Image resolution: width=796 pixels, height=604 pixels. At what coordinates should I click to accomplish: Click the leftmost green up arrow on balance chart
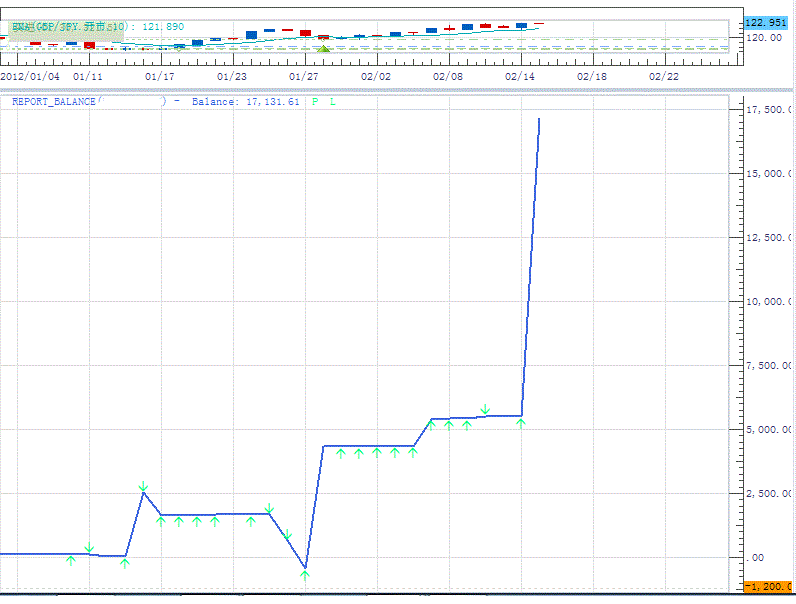(x=70, y=559)
